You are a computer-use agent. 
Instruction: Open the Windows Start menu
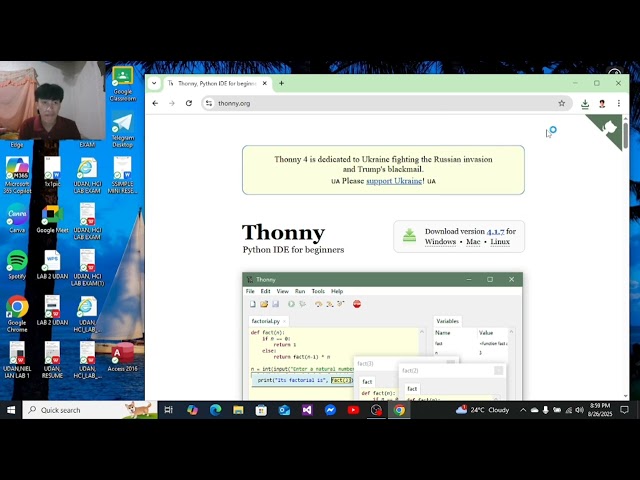pyautogui.click(x=11, y=410)
